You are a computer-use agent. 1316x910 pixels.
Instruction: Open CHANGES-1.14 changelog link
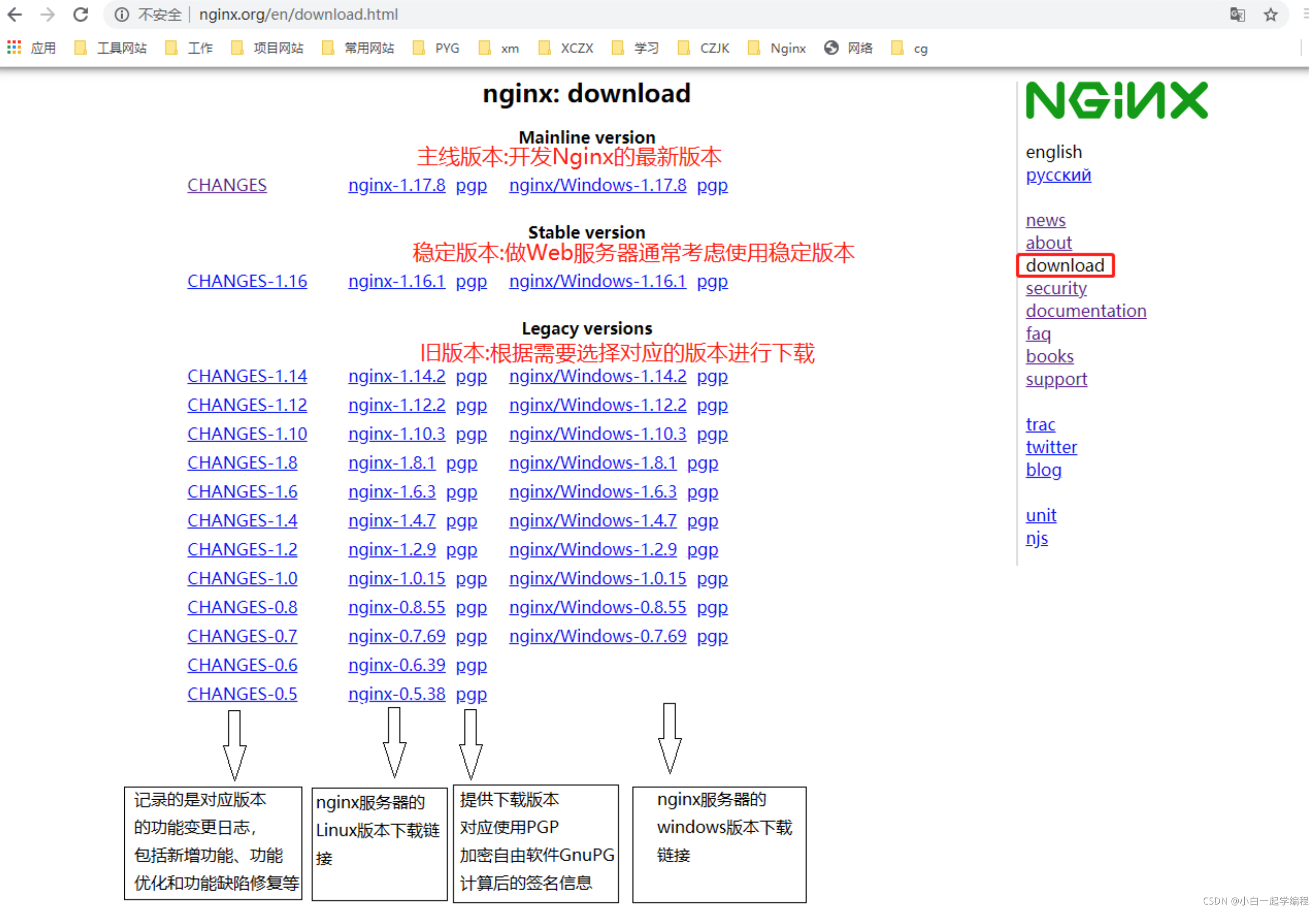pos(247,376)
